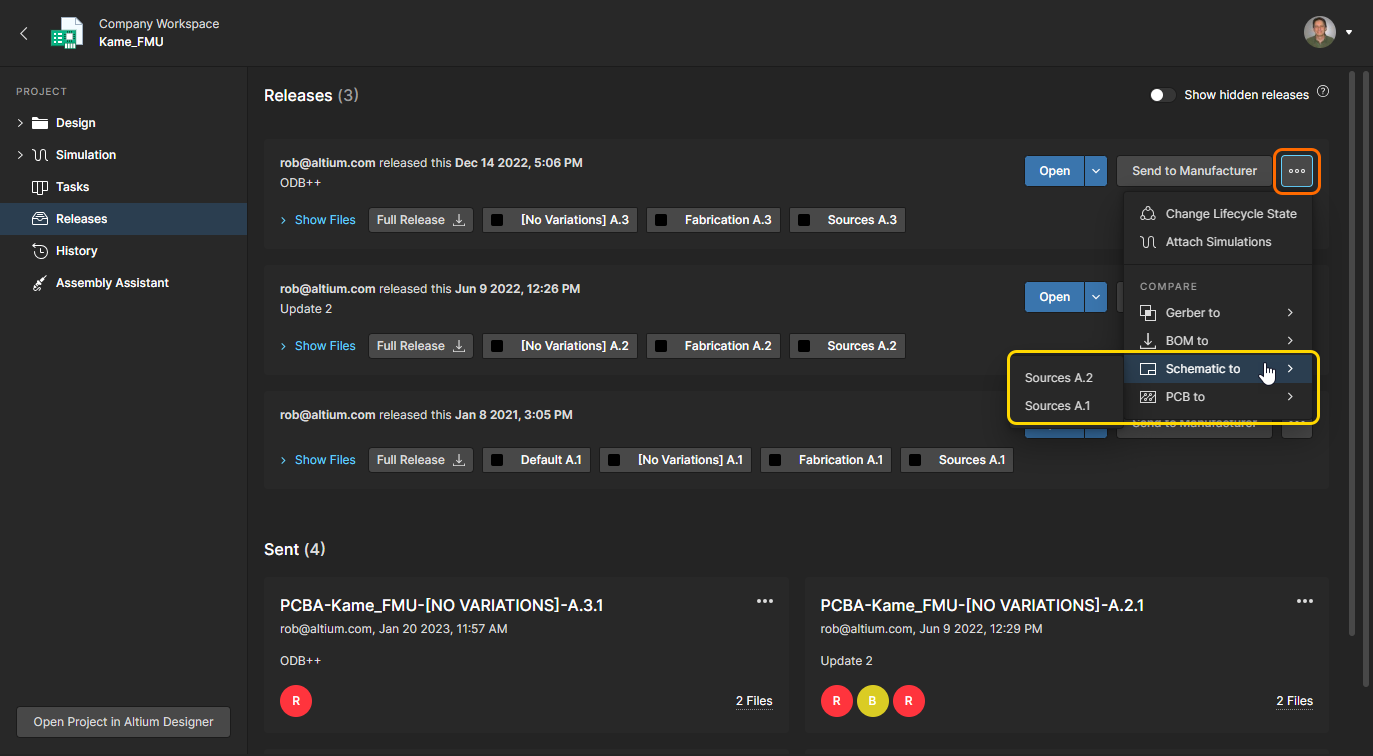The height and width of the screenshot is (756, 1373).
Task: Pick Sources A.1 from the Schematic to submenu
Action: [1058, 406]
